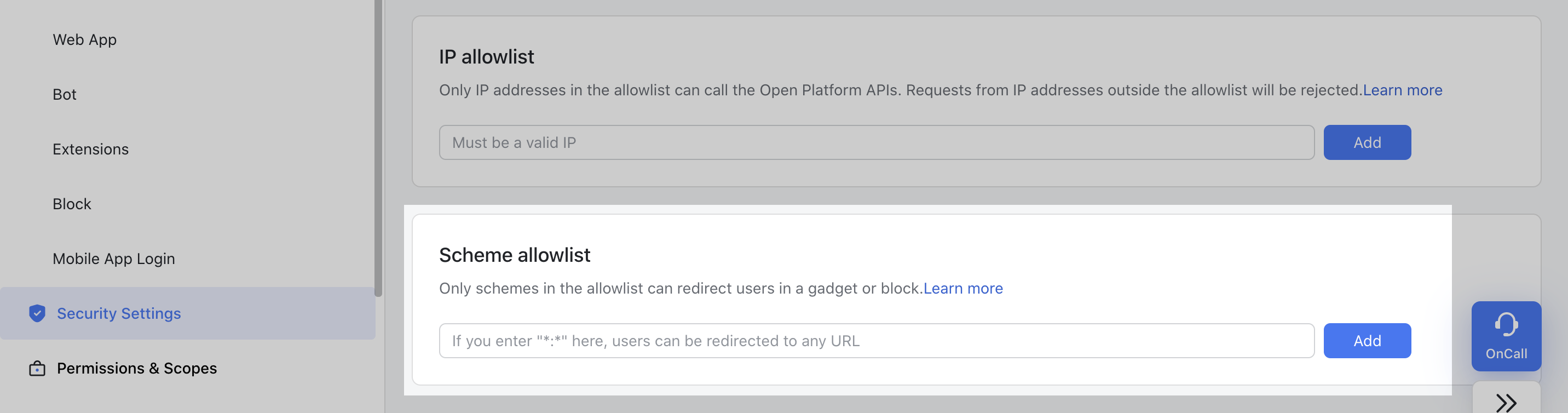Open Security Settings sidebar label

coord(119,313)
